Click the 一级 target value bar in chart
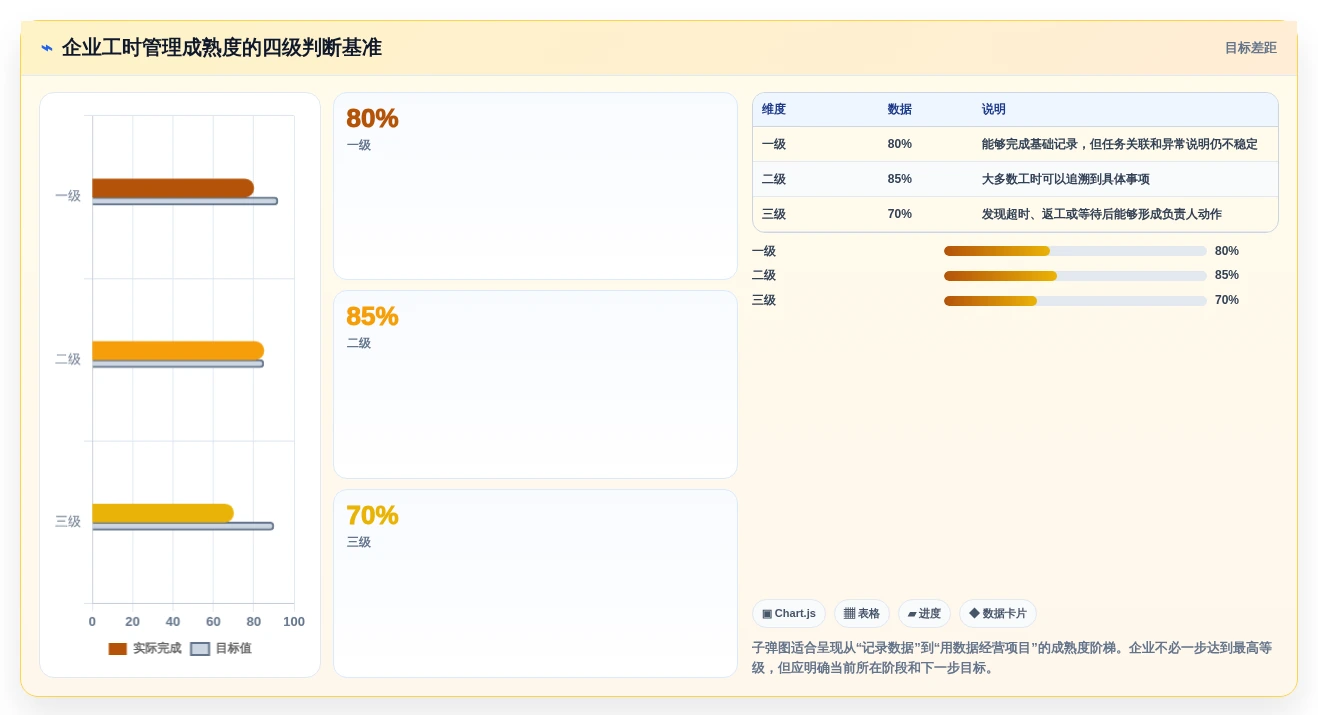 (x=185, y=201)
